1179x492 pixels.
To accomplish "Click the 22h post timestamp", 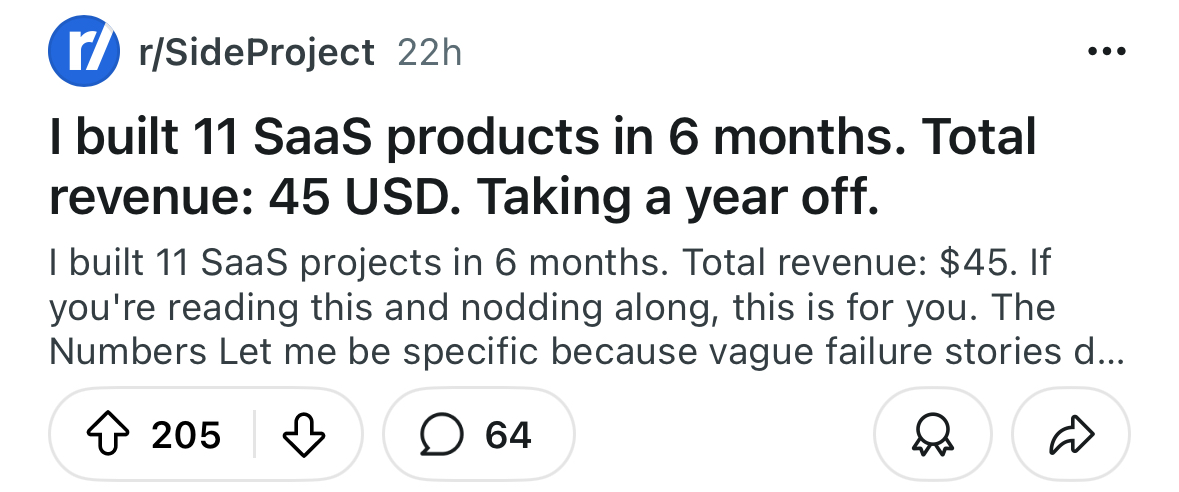I will point(430,52).
